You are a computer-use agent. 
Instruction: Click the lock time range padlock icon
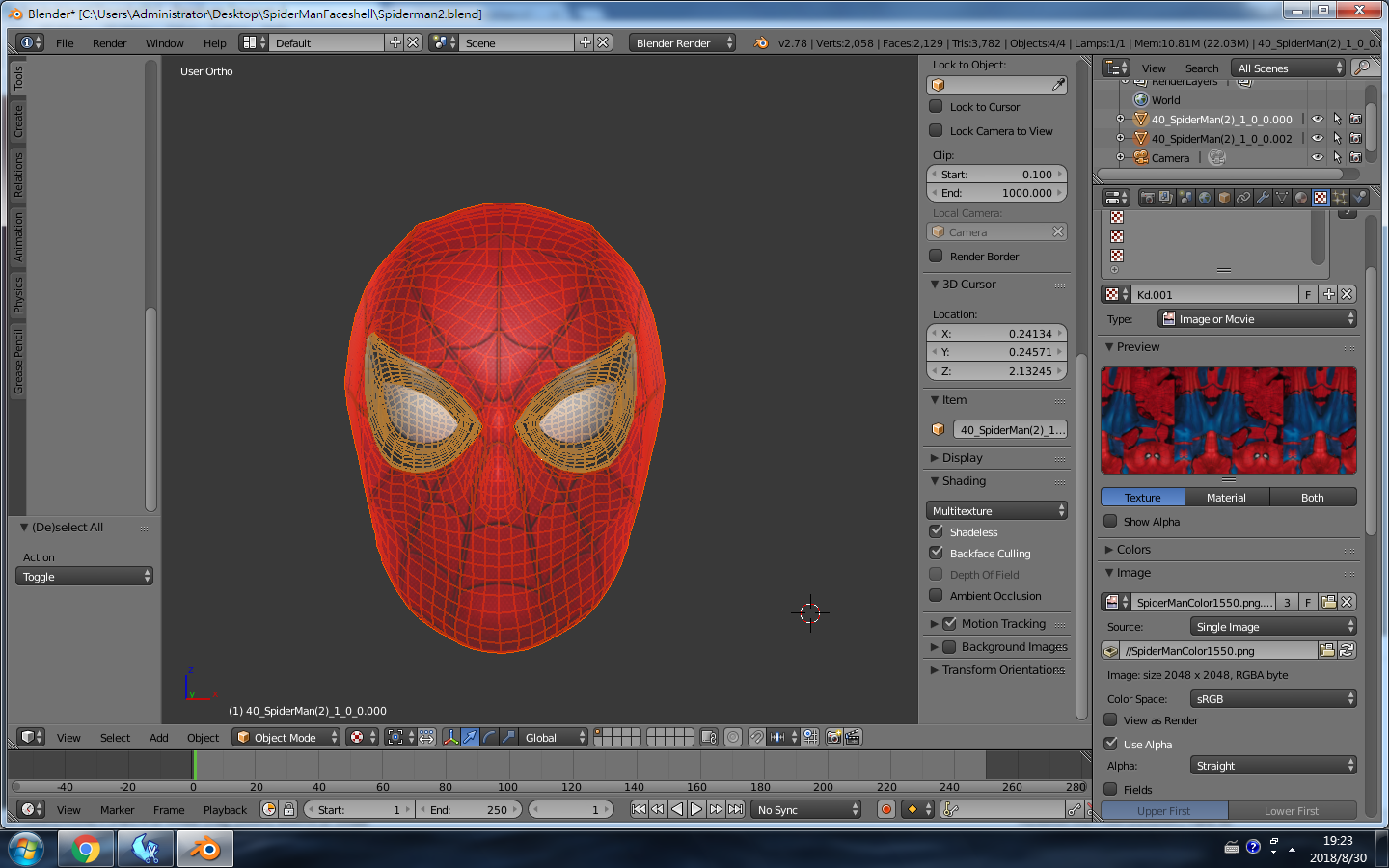[288, 809]
